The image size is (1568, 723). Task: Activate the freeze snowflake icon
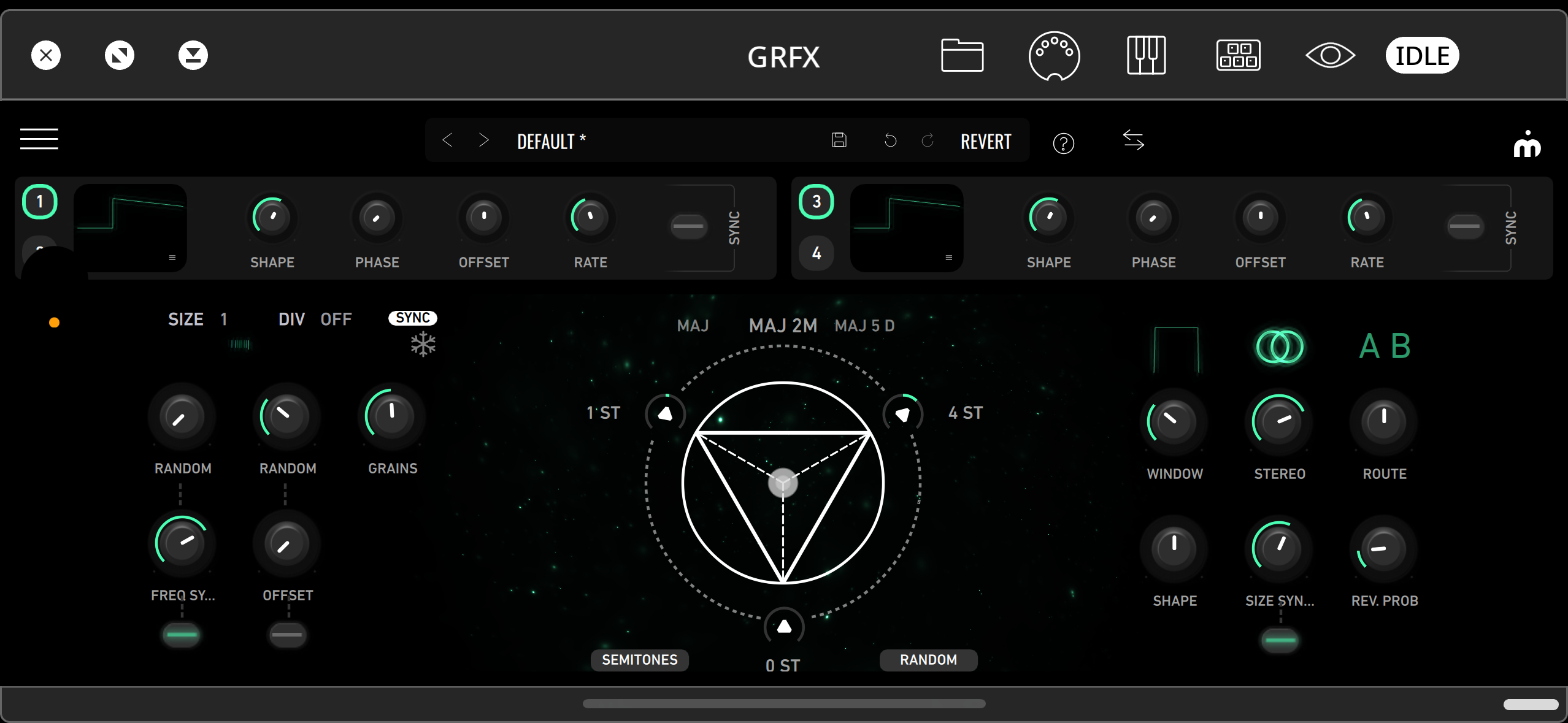pyautogui.click(x=423, y=345)
